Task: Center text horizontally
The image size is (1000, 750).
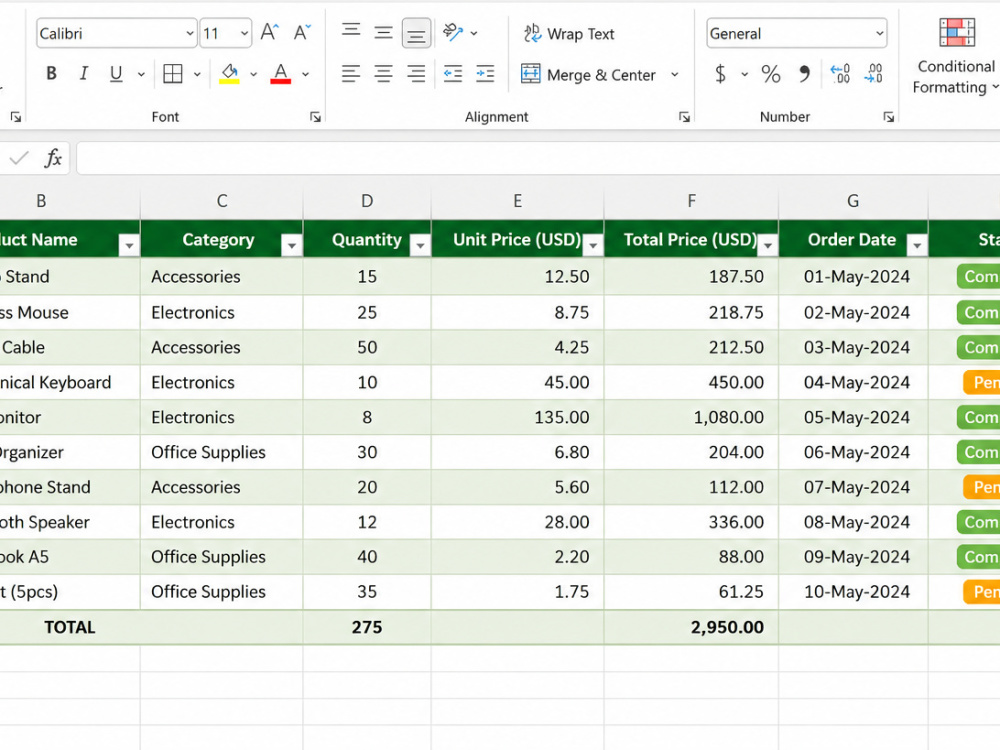Action: tap(383, 74)
